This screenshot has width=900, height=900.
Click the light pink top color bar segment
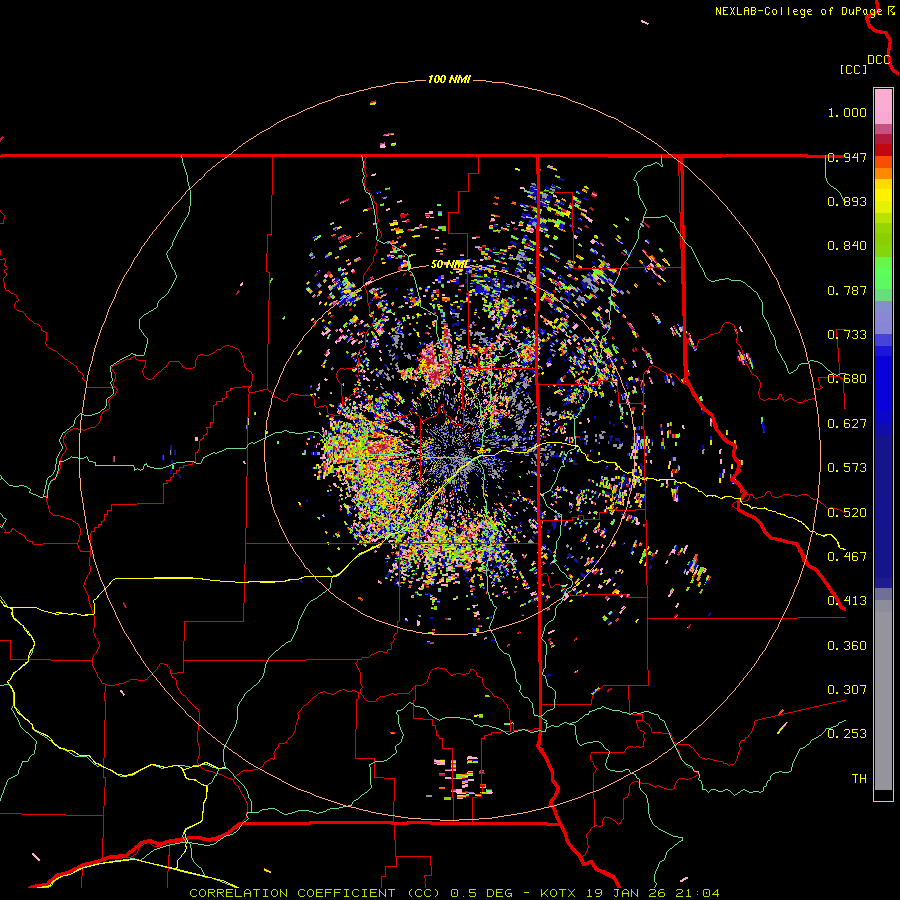(883, 107)
